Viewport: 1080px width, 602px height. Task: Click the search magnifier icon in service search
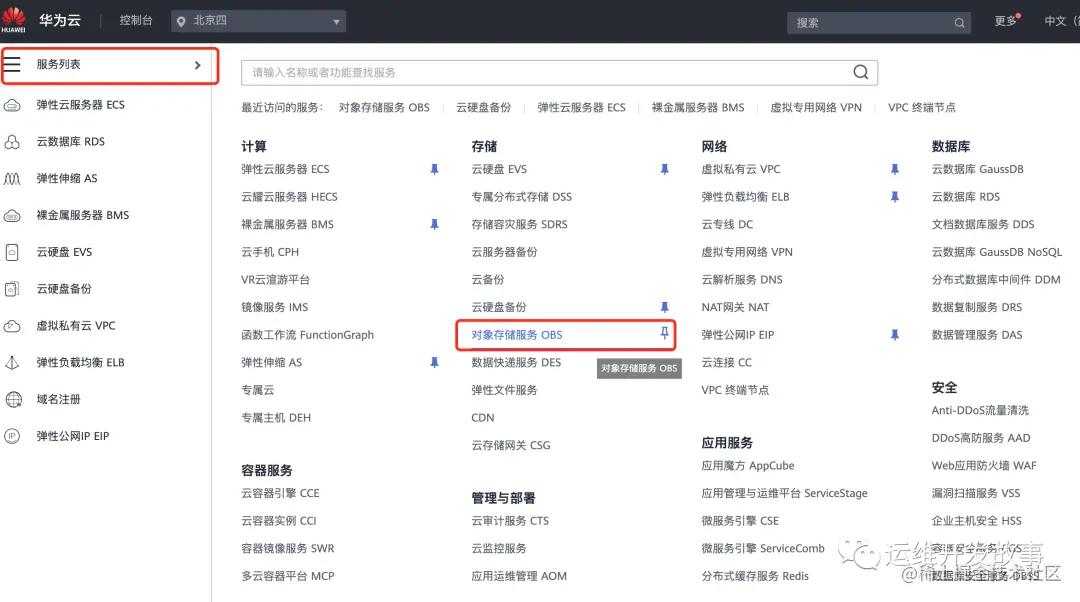[860, 72]
